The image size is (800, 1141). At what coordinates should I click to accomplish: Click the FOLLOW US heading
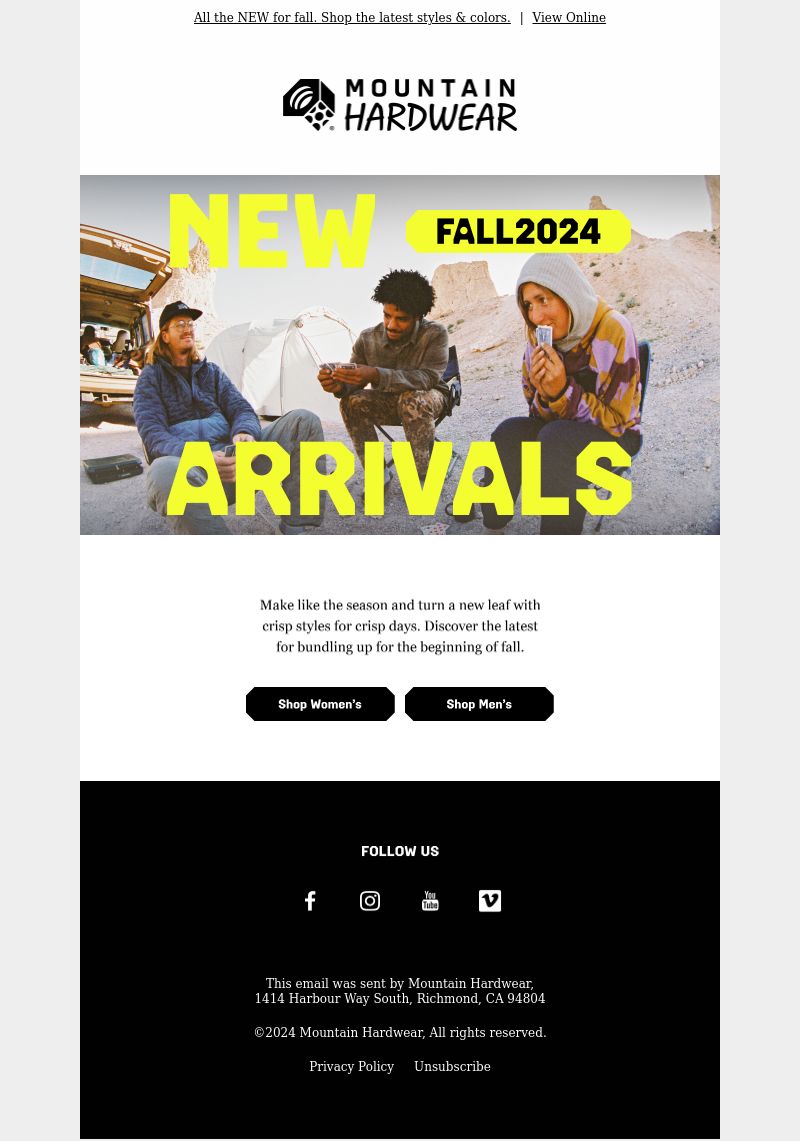pos(400,851)
